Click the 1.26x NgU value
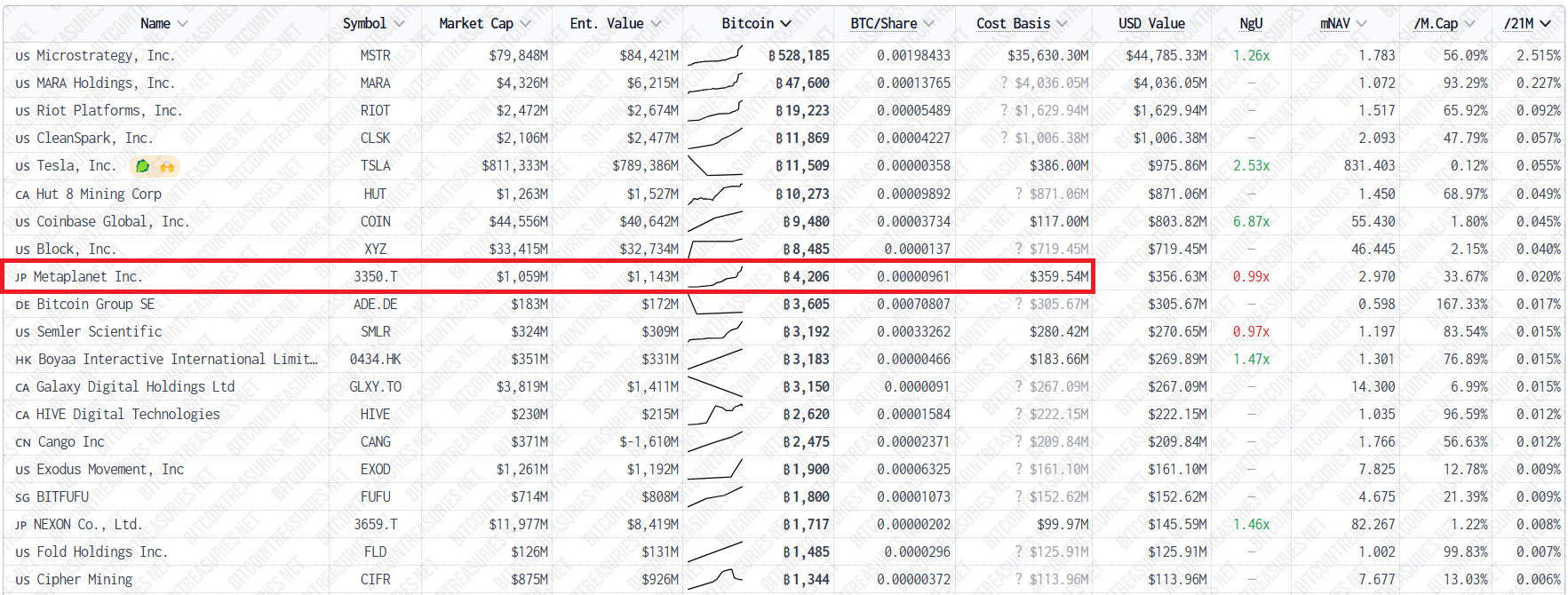 (1251, 55)
